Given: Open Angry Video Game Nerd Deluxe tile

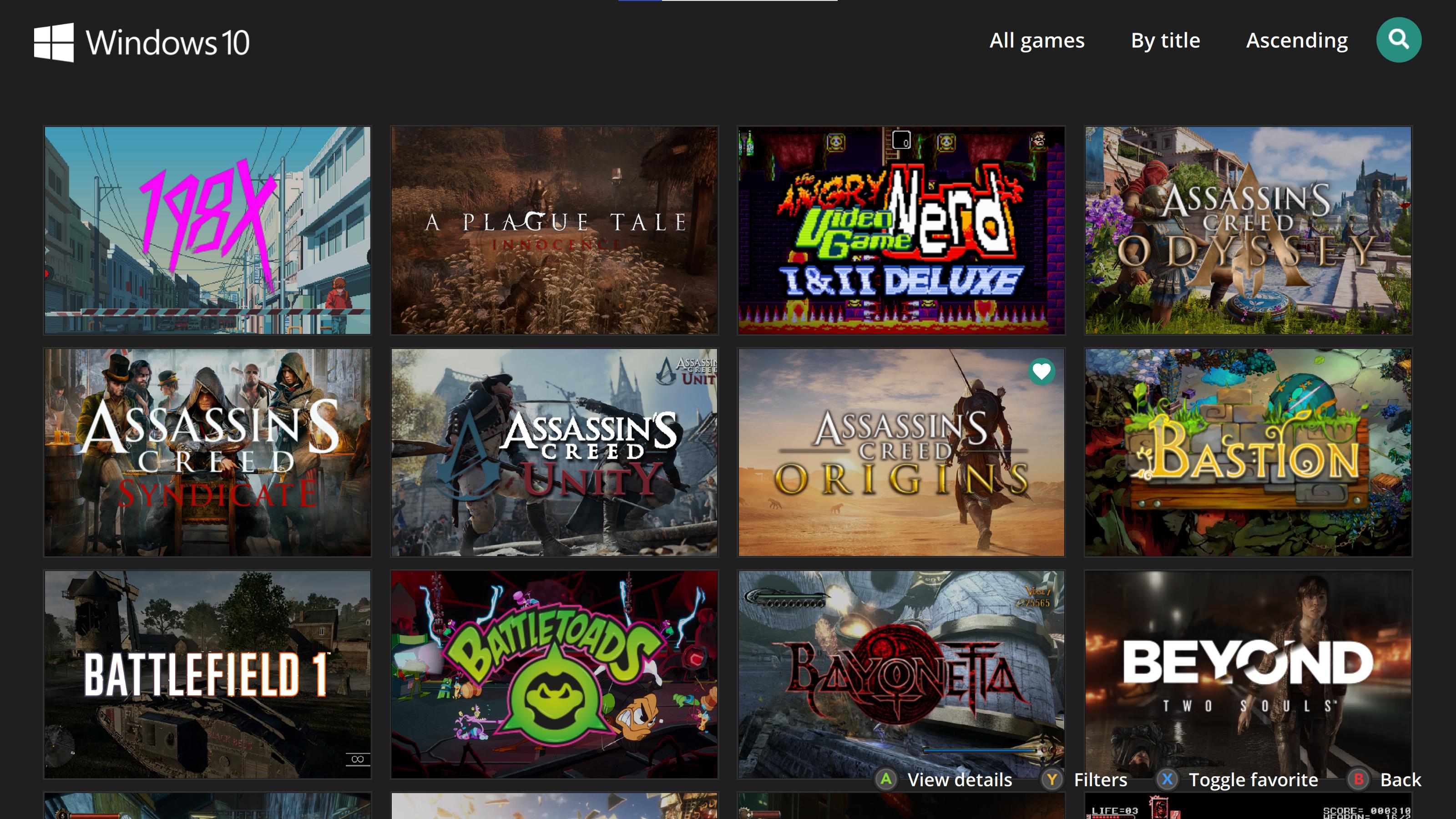Looking at the screenshot, I should click(x=901, y=230).
